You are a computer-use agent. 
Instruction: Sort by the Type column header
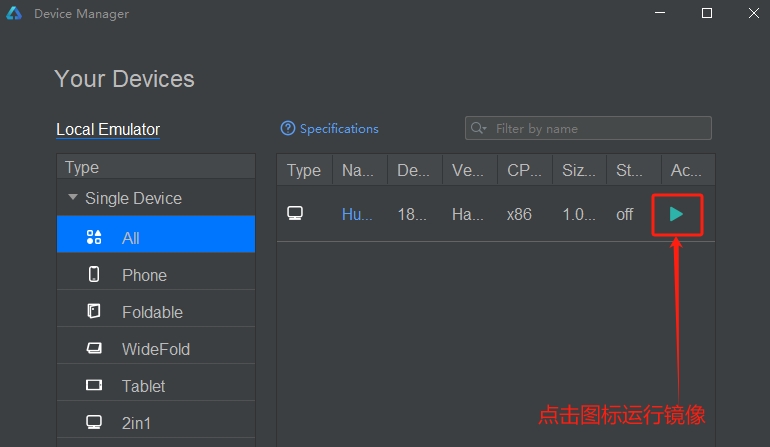click(304, 170)
